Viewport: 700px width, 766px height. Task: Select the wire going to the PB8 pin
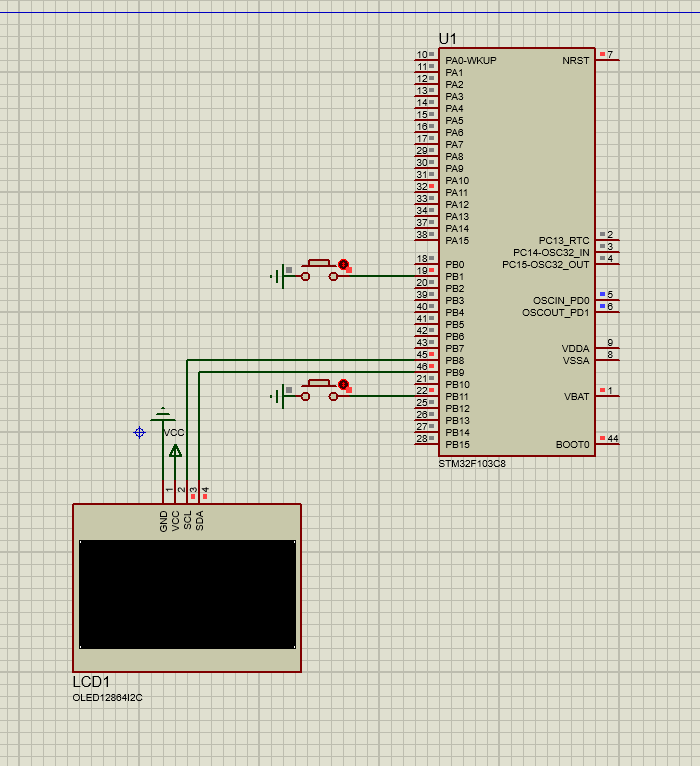(x=301, y=360)
